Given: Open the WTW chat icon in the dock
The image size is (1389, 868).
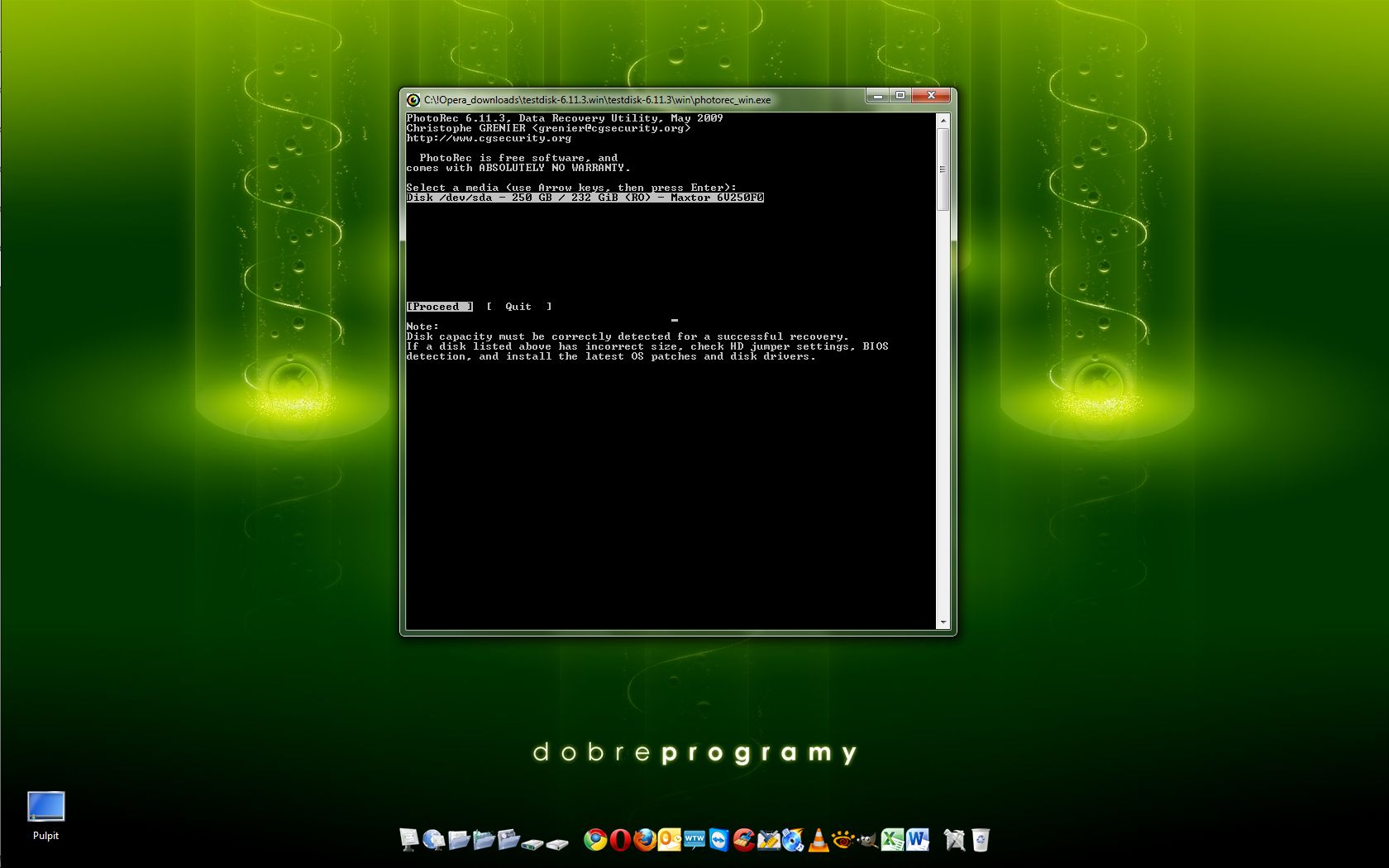Looking at the screenshot, I should coord(694,840).
